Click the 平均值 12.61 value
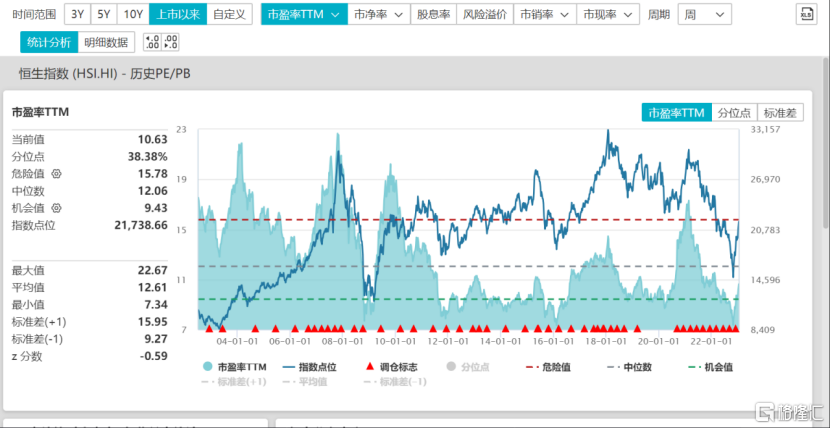Screen dimensions: 830x429 (152, 288)
